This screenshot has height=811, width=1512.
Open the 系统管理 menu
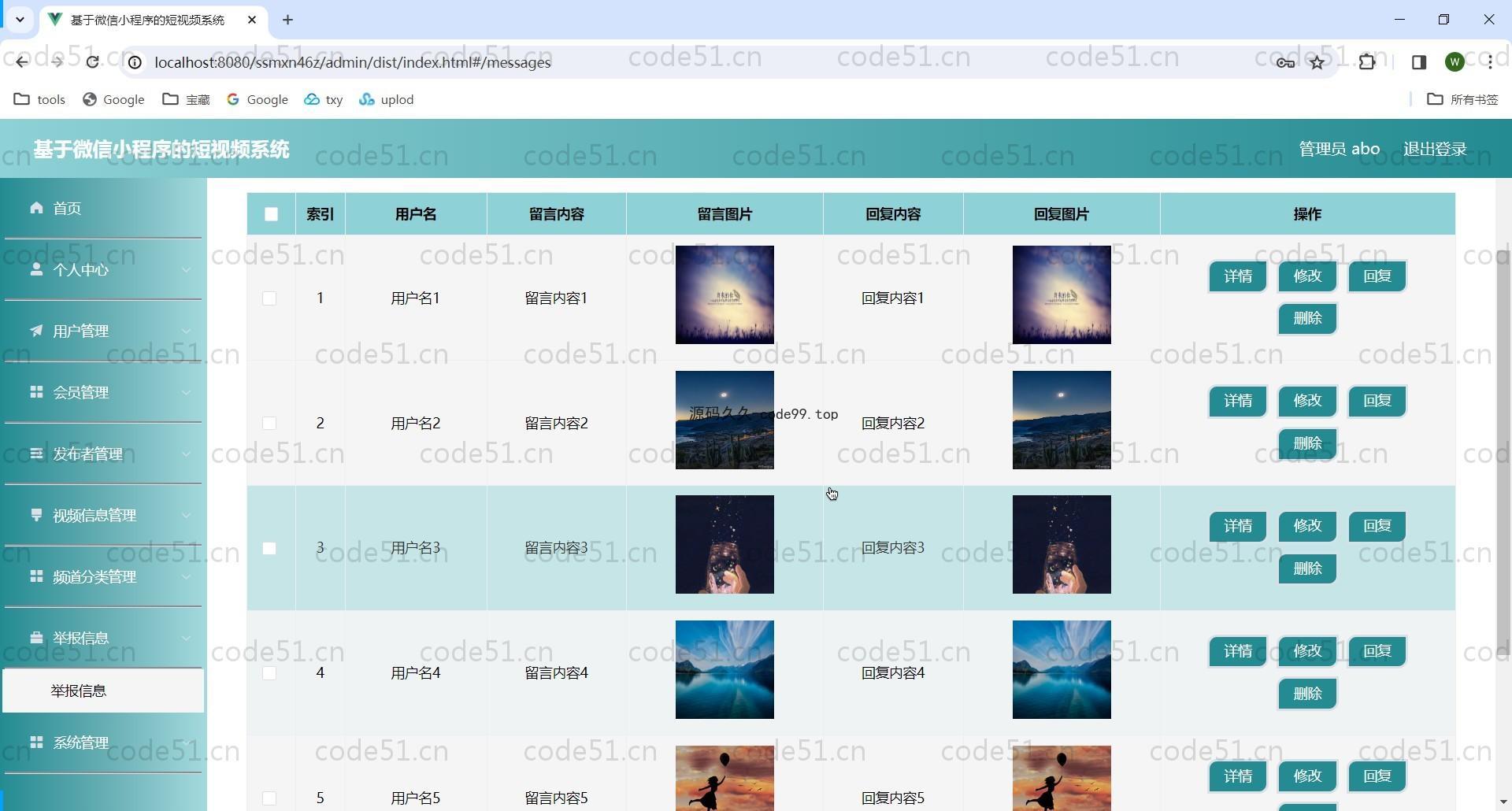(102, 742)
